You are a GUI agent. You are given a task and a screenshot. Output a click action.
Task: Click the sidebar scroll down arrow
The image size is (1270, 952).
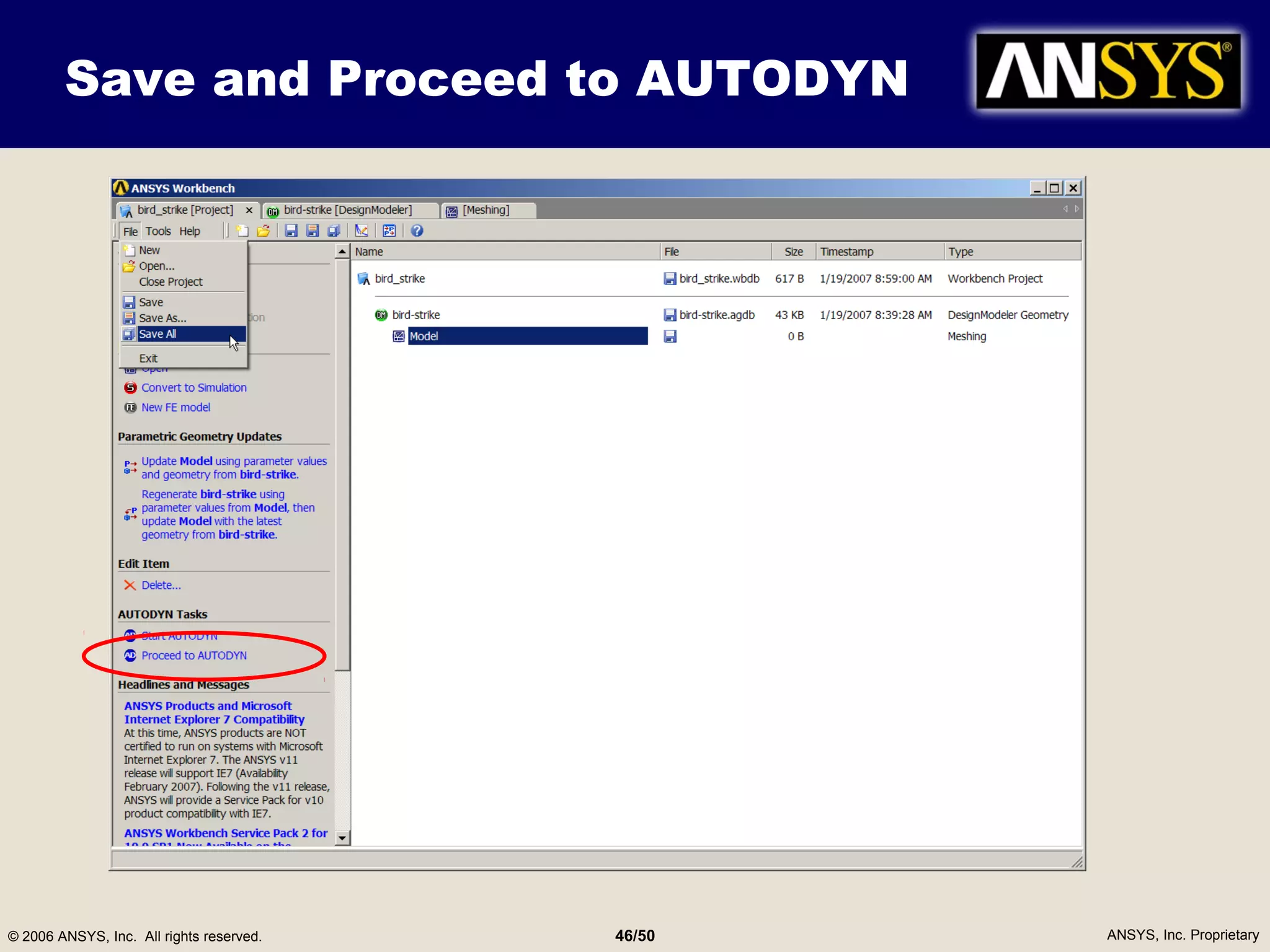click(342, 838)
